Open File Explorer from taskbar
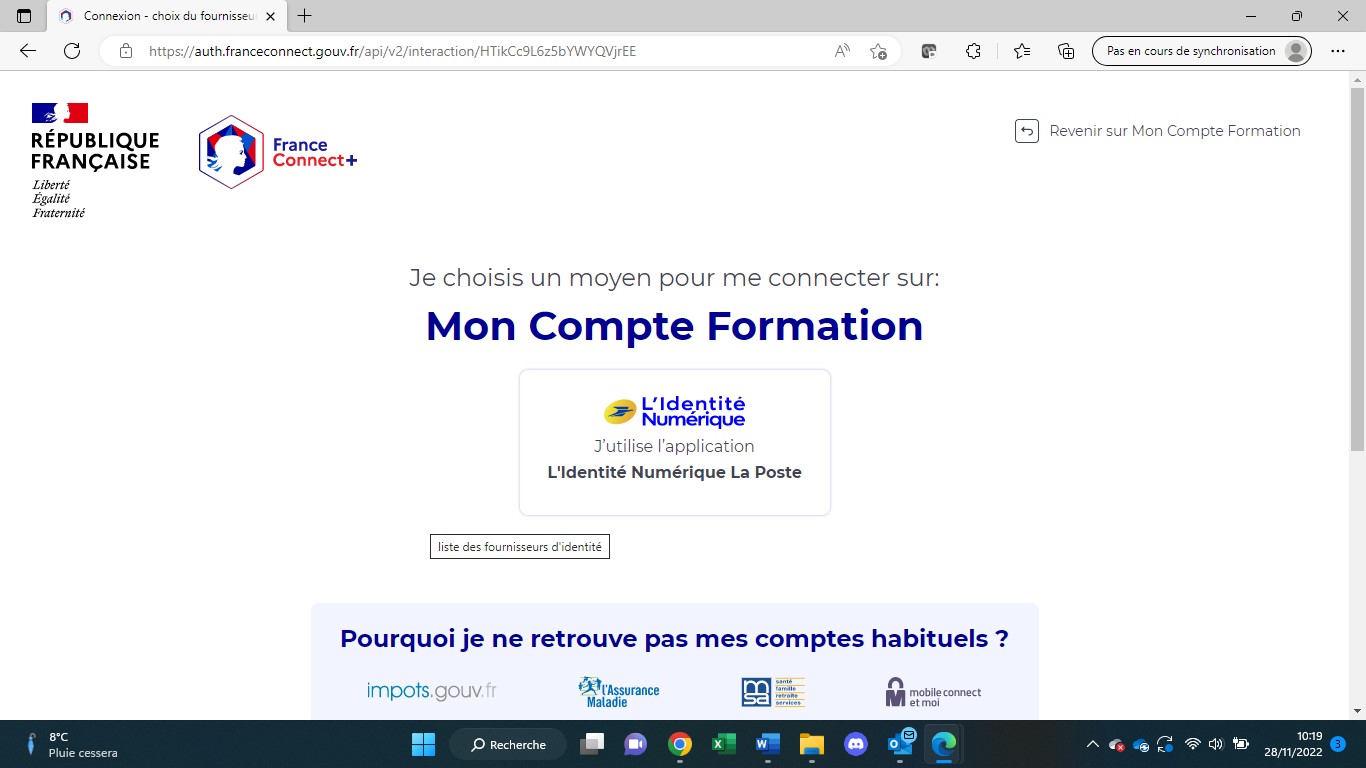 tap(811, 744)
